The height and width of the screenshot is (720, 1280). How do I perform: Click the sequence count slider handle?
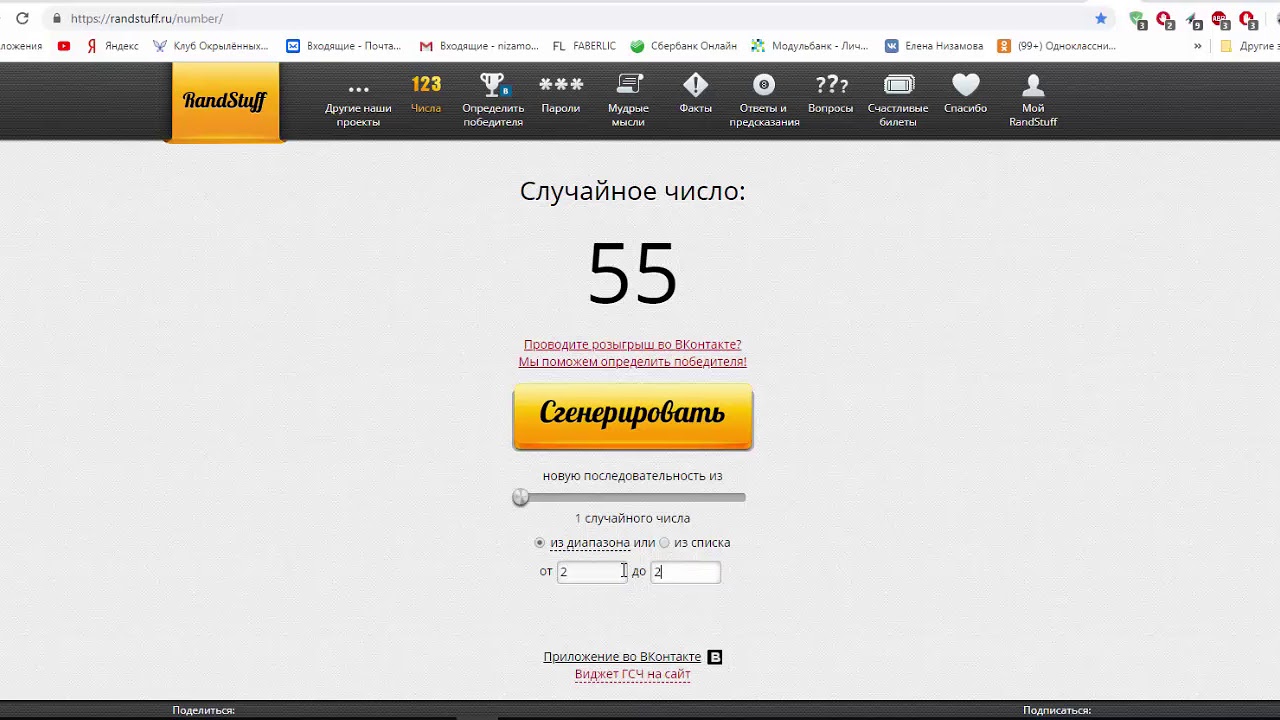click(520, 497)
